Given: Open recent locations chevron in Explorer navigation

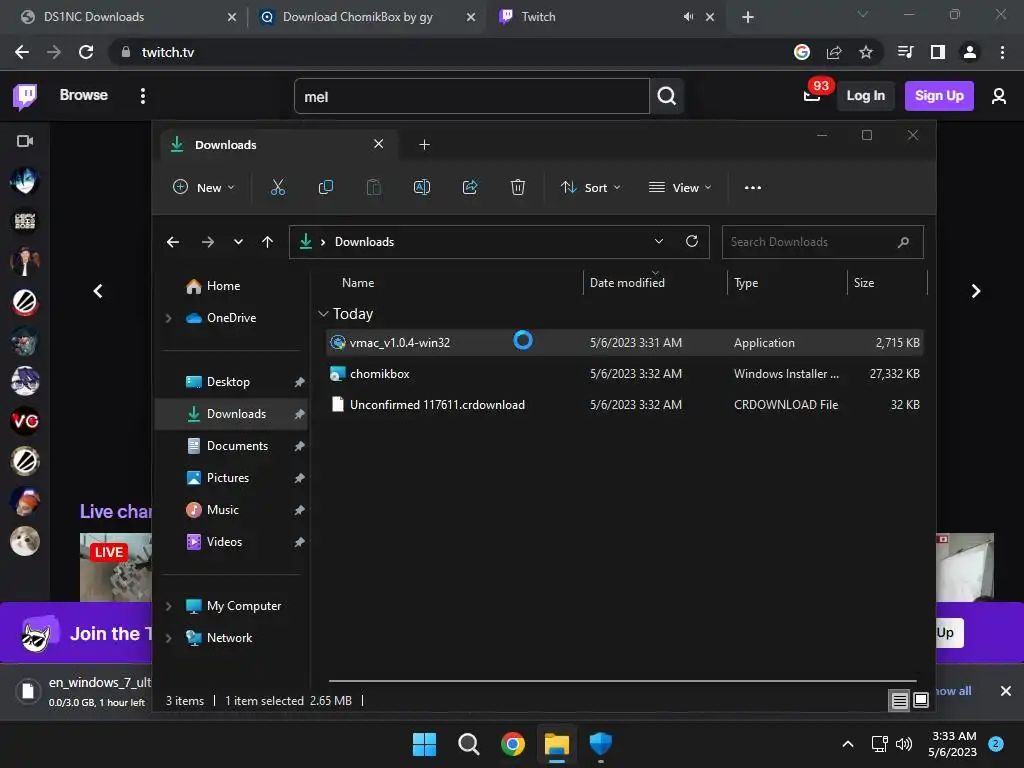Looking at the screenshot, I should [238, 242].
